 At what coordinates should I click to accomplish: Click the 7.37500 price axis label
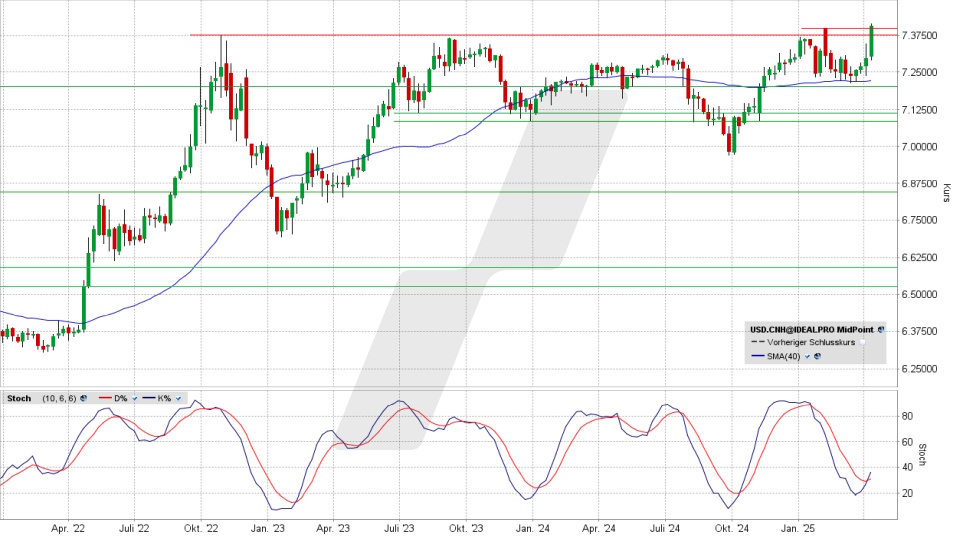(x=920, y=36)
